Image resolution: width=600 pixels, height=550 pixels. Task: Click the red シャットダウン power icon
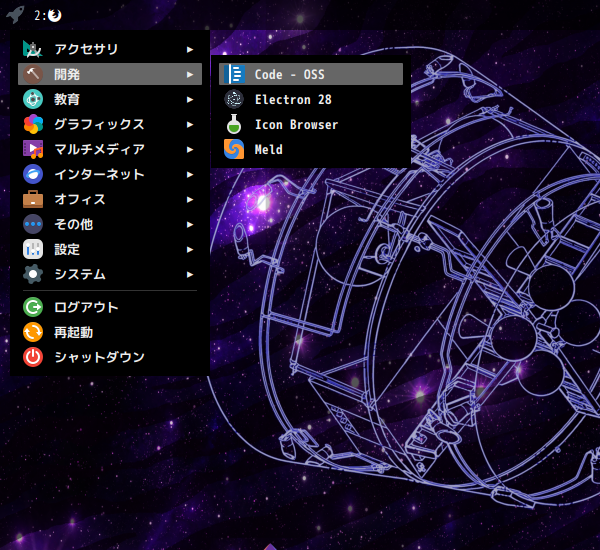[33, 357]
